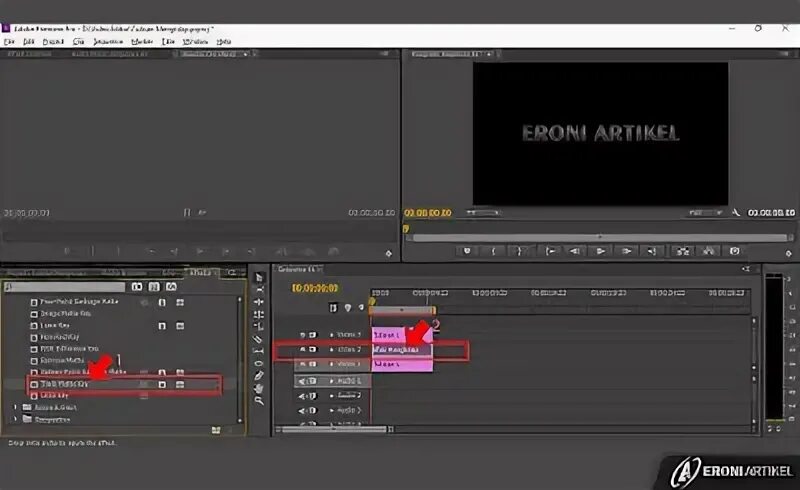800x490 pixels.
Task: Expand the bottom folder in Effects panel
Action: [15, 419]
